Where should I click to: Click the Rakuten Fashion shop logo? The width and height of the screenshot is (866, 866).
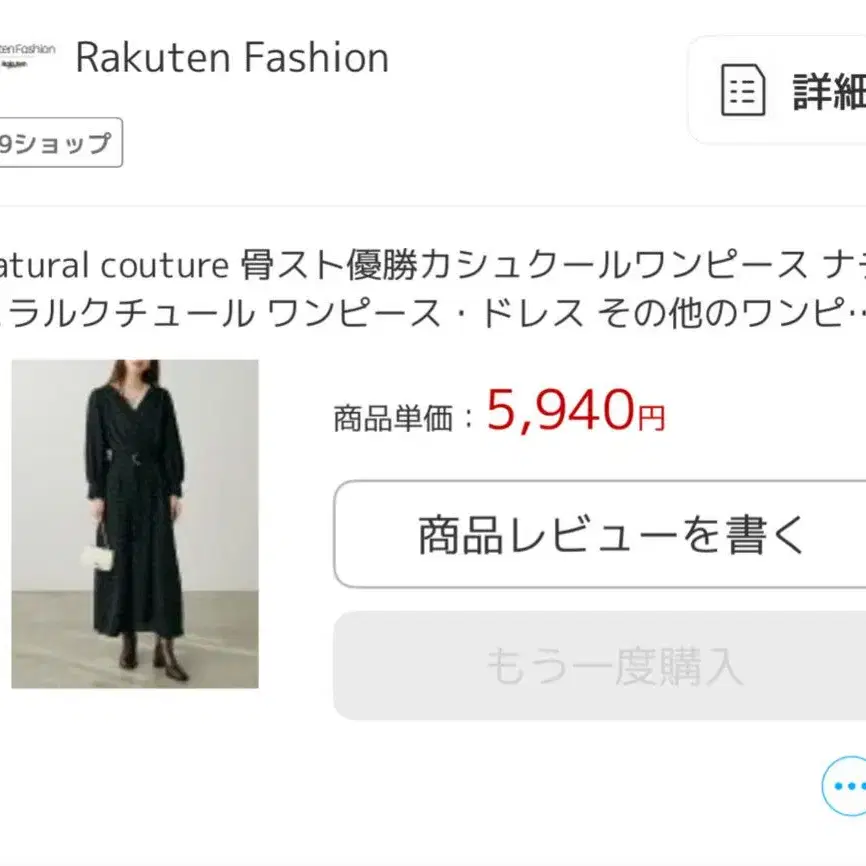[27, 58]
